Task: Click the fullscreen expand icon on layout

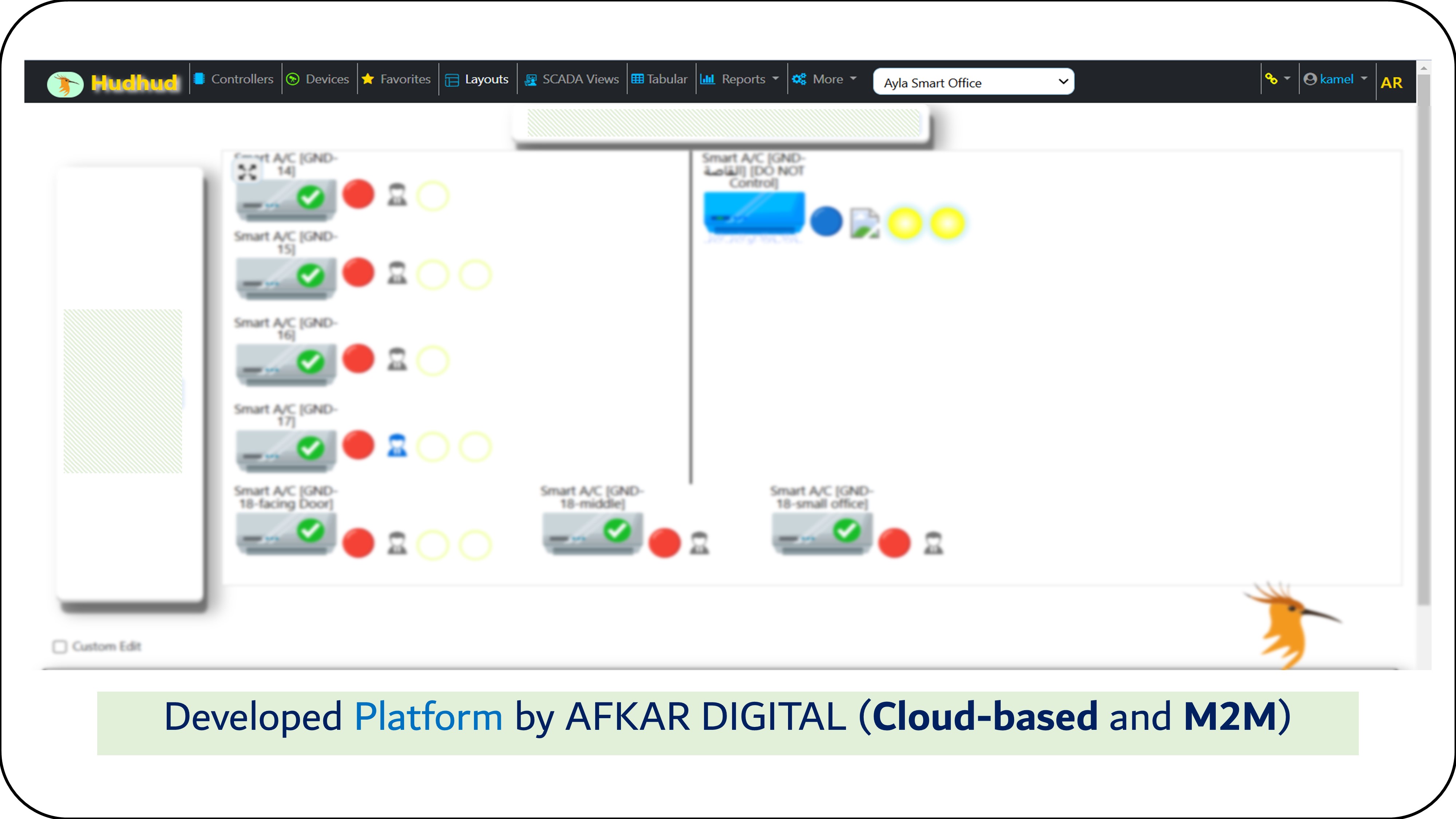Action: pyautogui.click(x=247, y=172)
